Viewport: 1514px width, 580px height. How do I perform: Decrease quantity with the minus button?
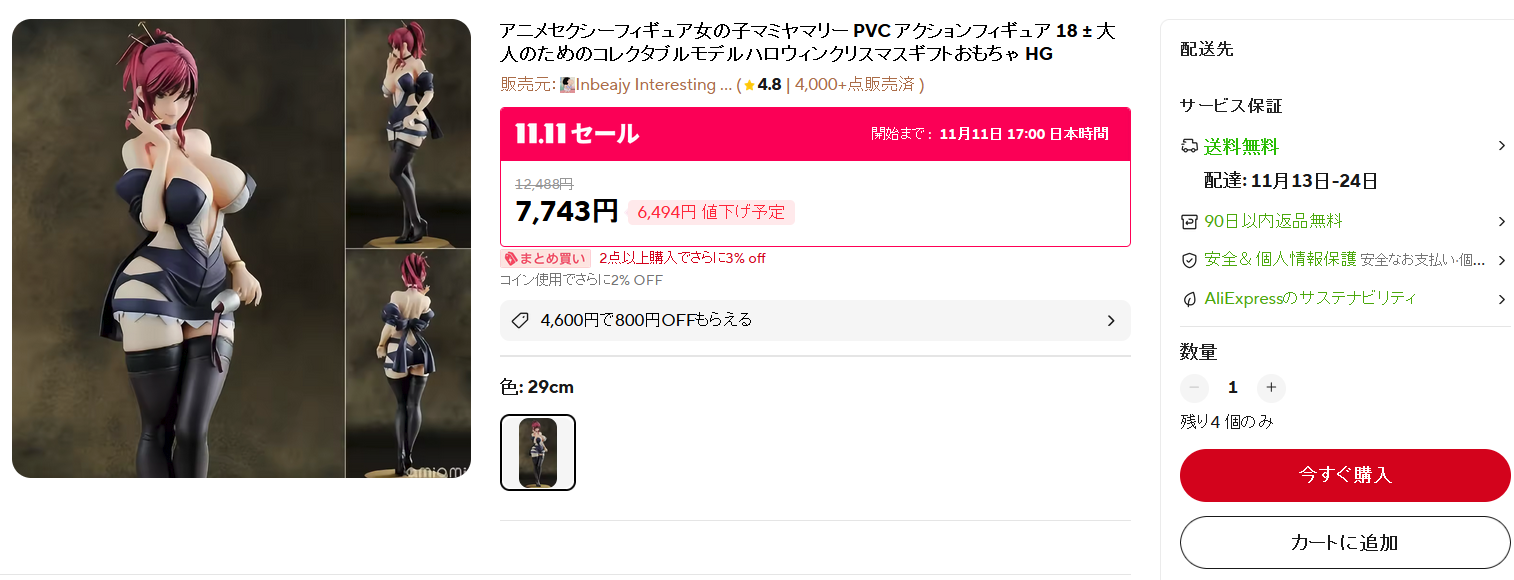click(x=1194, y=388)
